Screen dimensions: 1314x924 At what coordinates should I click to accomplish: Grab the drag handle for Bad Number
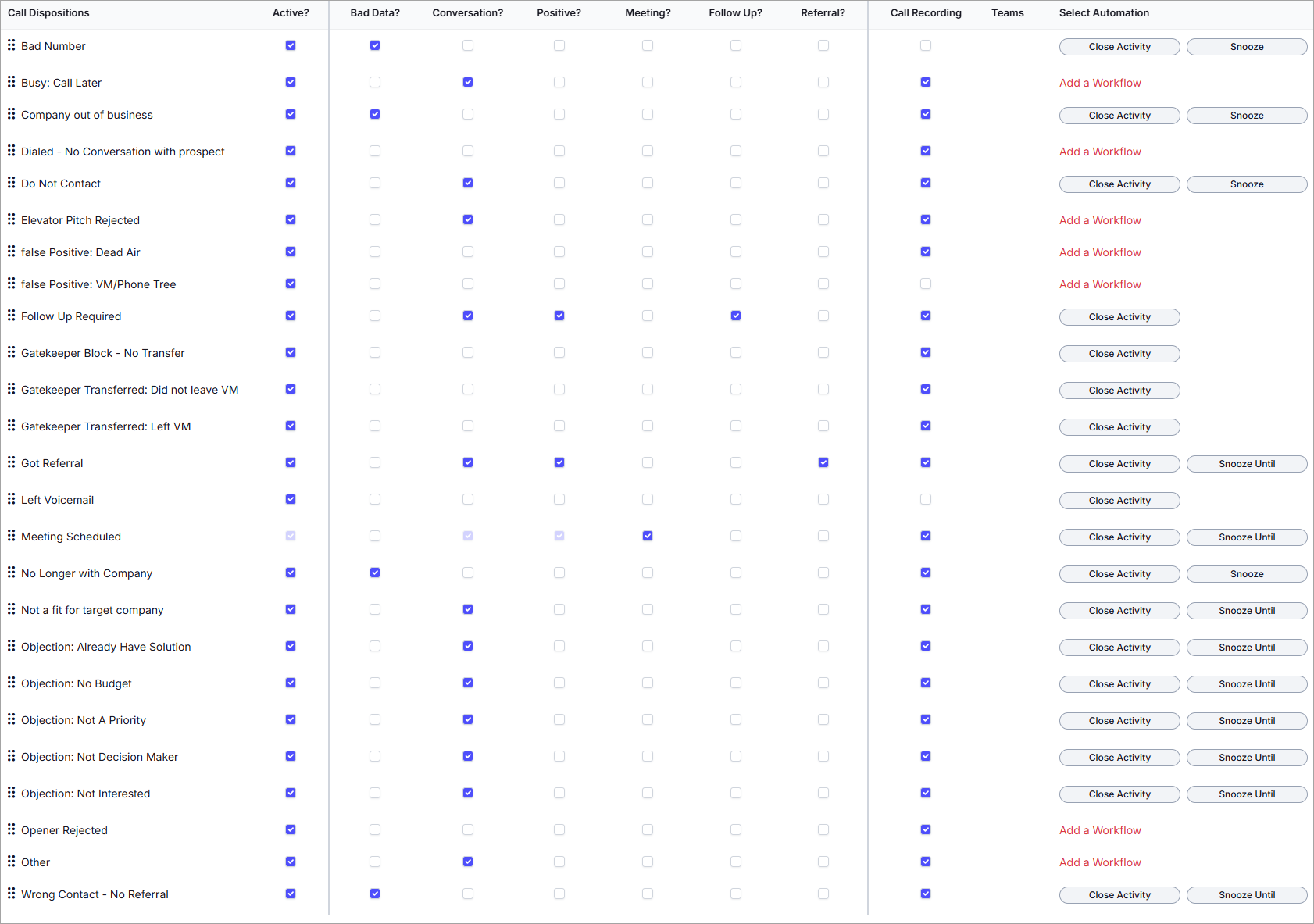[11, 45]
